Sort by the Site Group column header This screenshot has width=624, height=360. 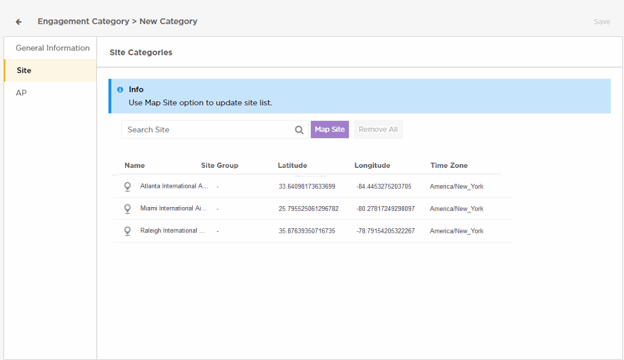tap(220, 165)
